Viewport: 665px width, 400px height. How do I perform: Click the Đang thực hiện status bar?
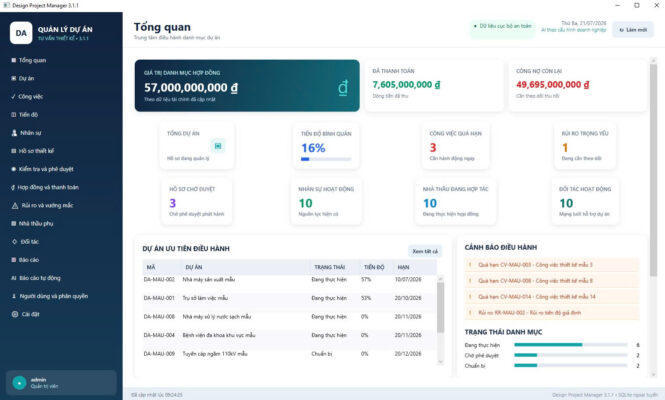pos(570,345)
